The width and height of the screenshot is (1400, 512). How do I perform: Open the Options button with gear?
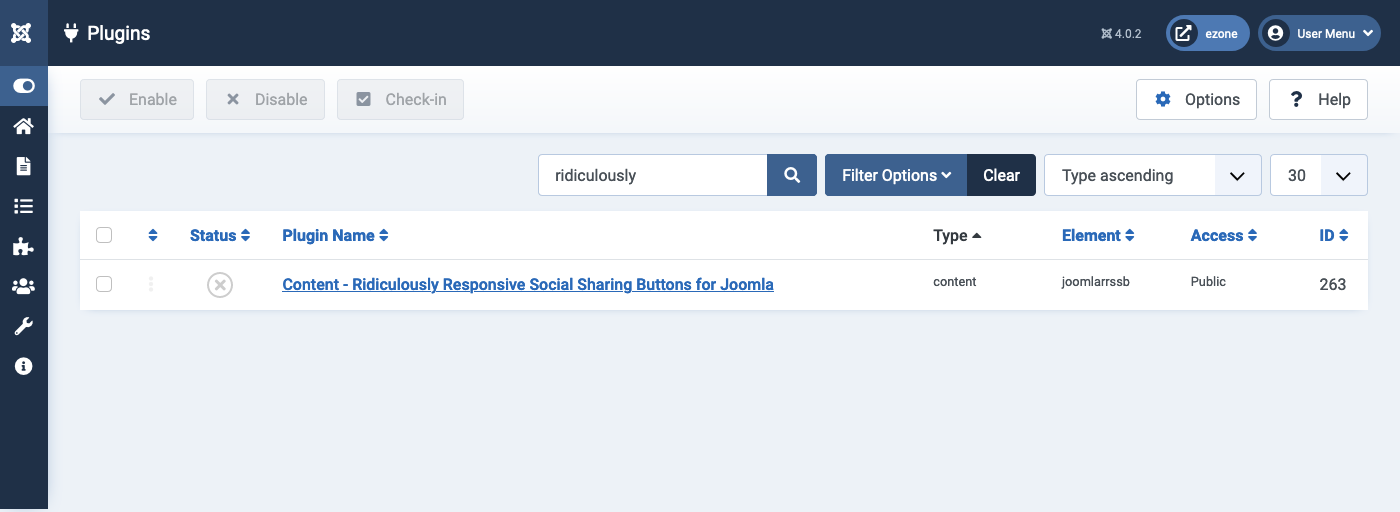pos(1196,100)
